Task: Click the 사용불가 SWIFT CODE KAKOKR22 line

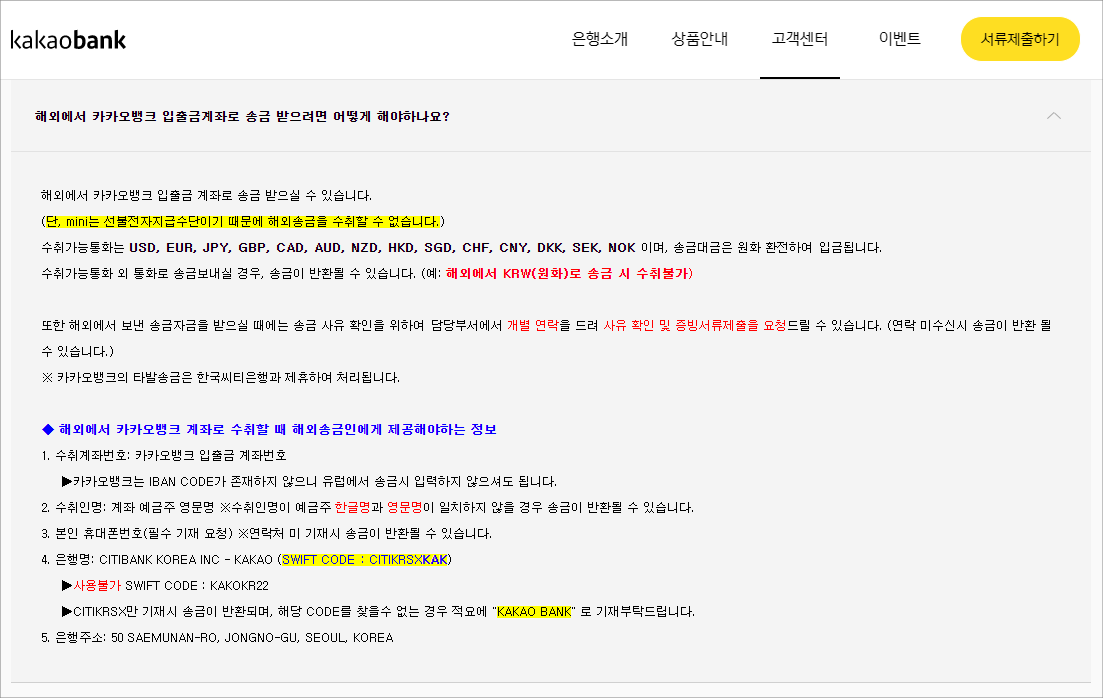Action: [x=165, y=586]
